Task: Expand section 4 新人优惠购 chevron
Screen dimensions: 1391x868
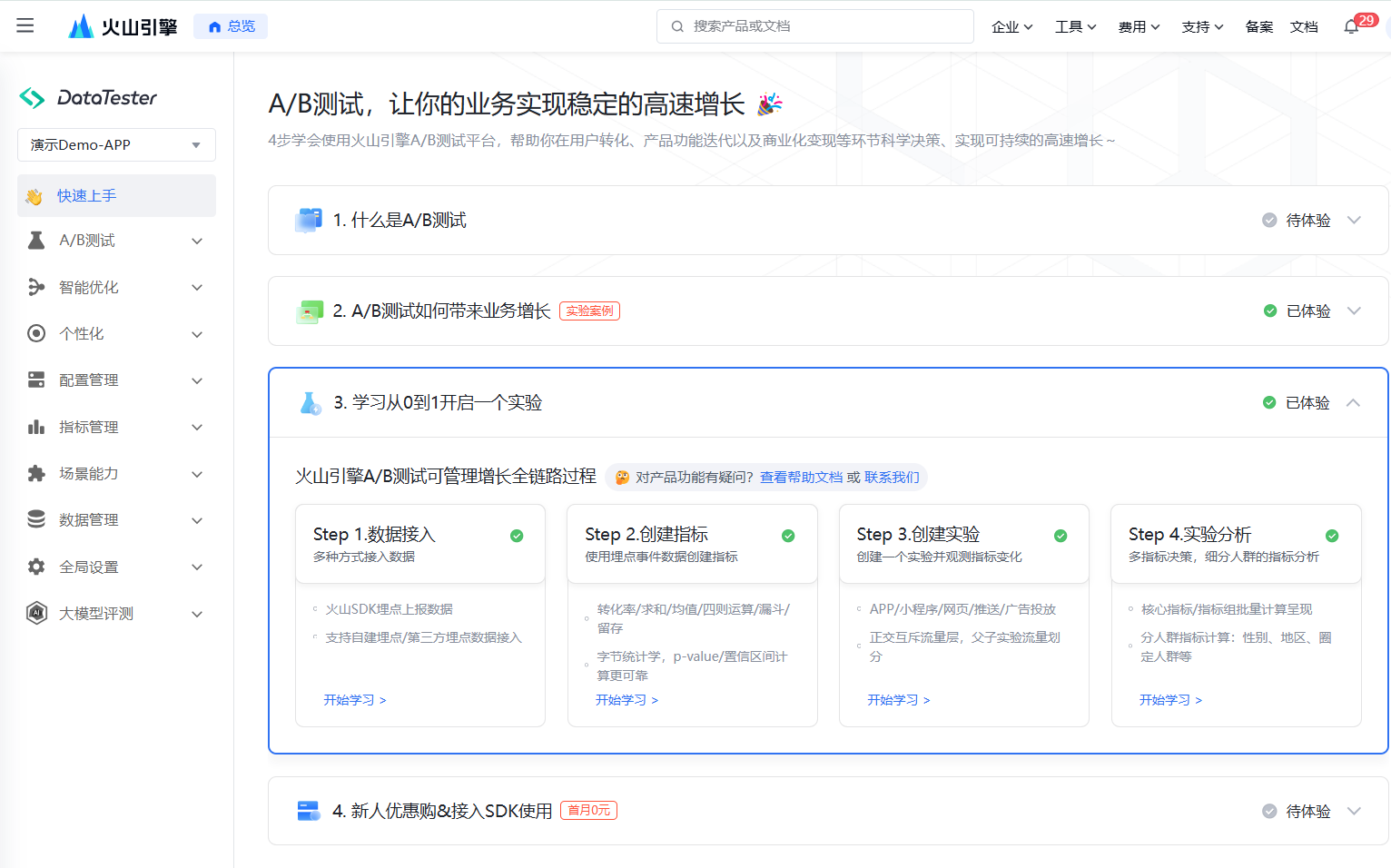Action: pos(1354,812)
